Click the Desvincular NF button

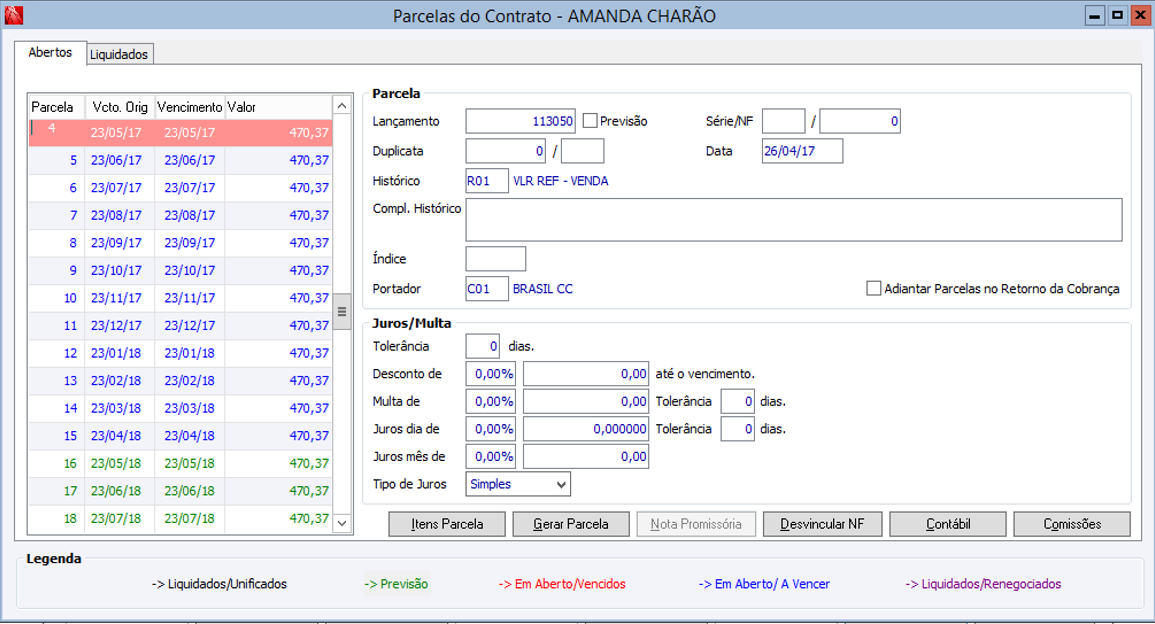[x=821, y=524]
